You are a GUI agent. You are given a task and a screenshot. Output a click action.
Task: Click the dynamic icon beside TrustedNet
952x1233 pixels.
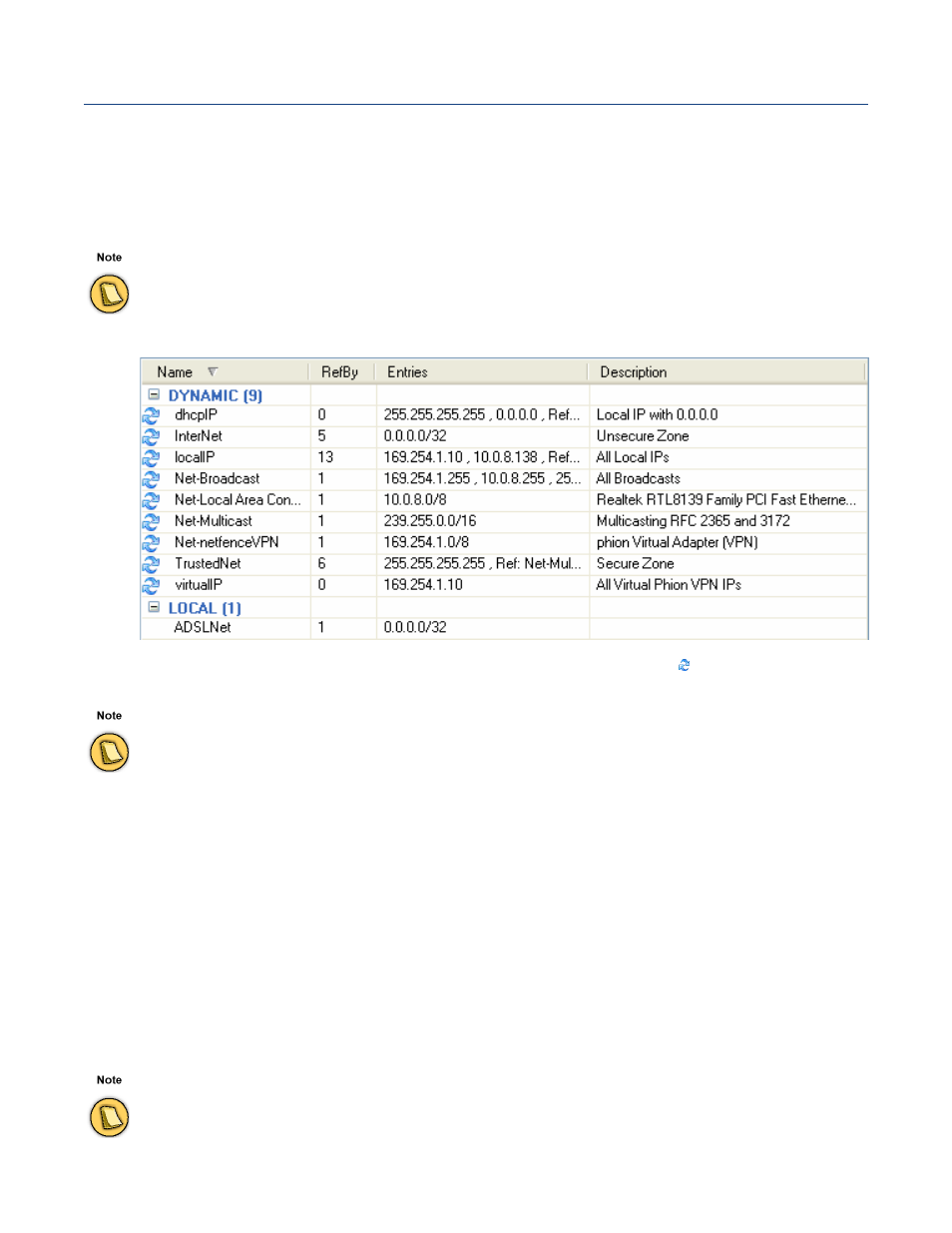151,564
